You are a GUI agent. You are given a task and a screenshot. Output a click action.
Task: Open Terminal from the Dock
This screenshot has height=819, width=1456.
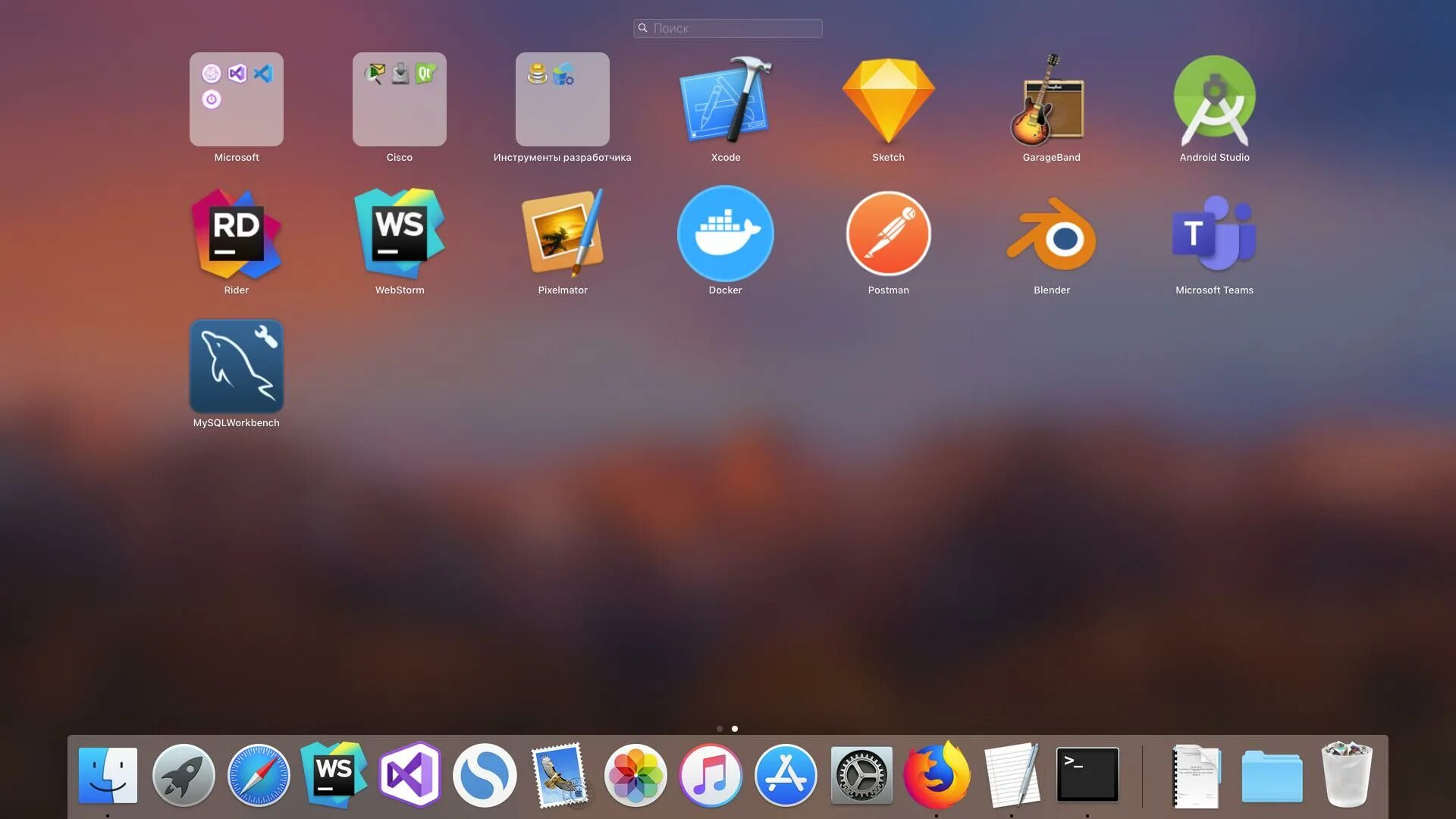[1087, 775]
